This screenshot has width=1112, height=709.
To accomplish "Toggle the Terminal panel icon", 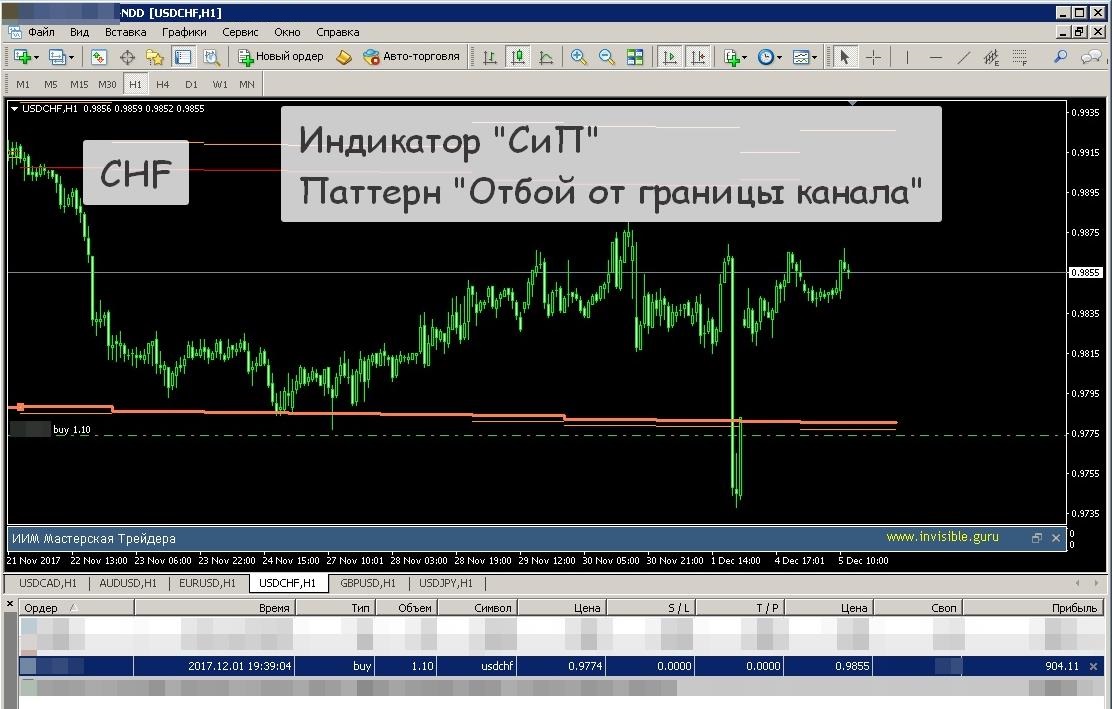I will pyautogui.click(x=183, y=57).
